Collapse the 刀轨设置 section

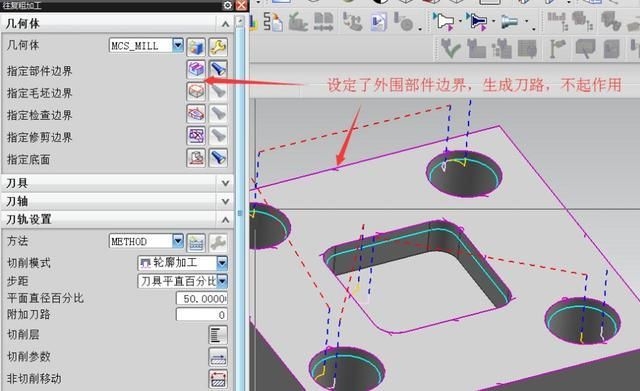point(225,220)
